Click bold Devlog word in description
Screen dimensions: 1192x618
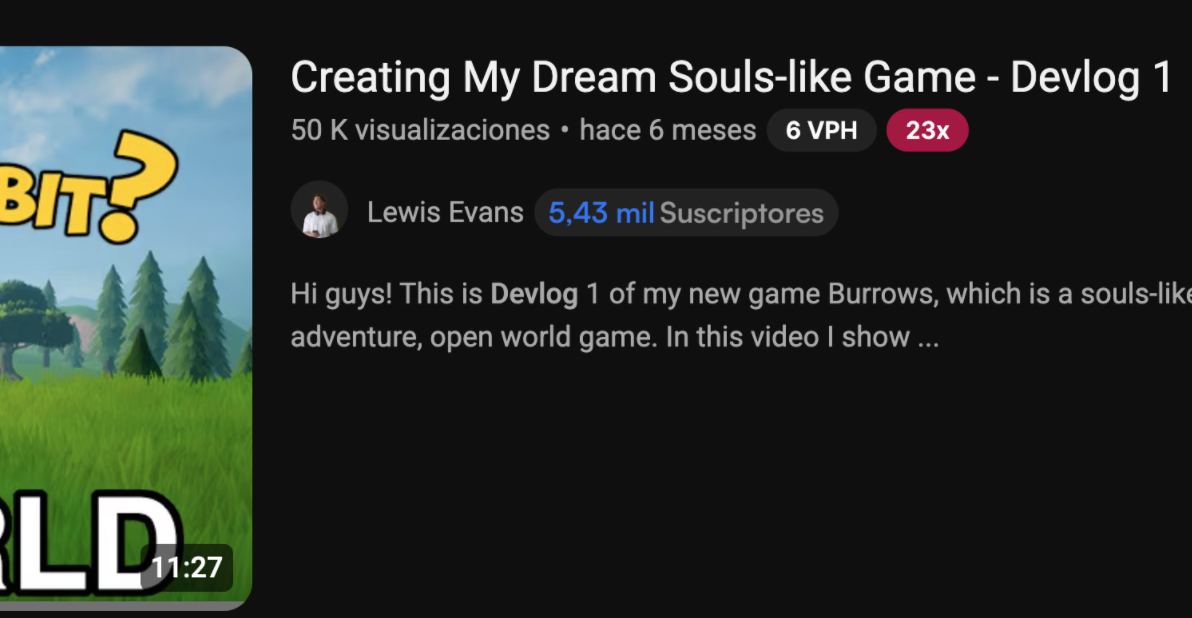534,293
